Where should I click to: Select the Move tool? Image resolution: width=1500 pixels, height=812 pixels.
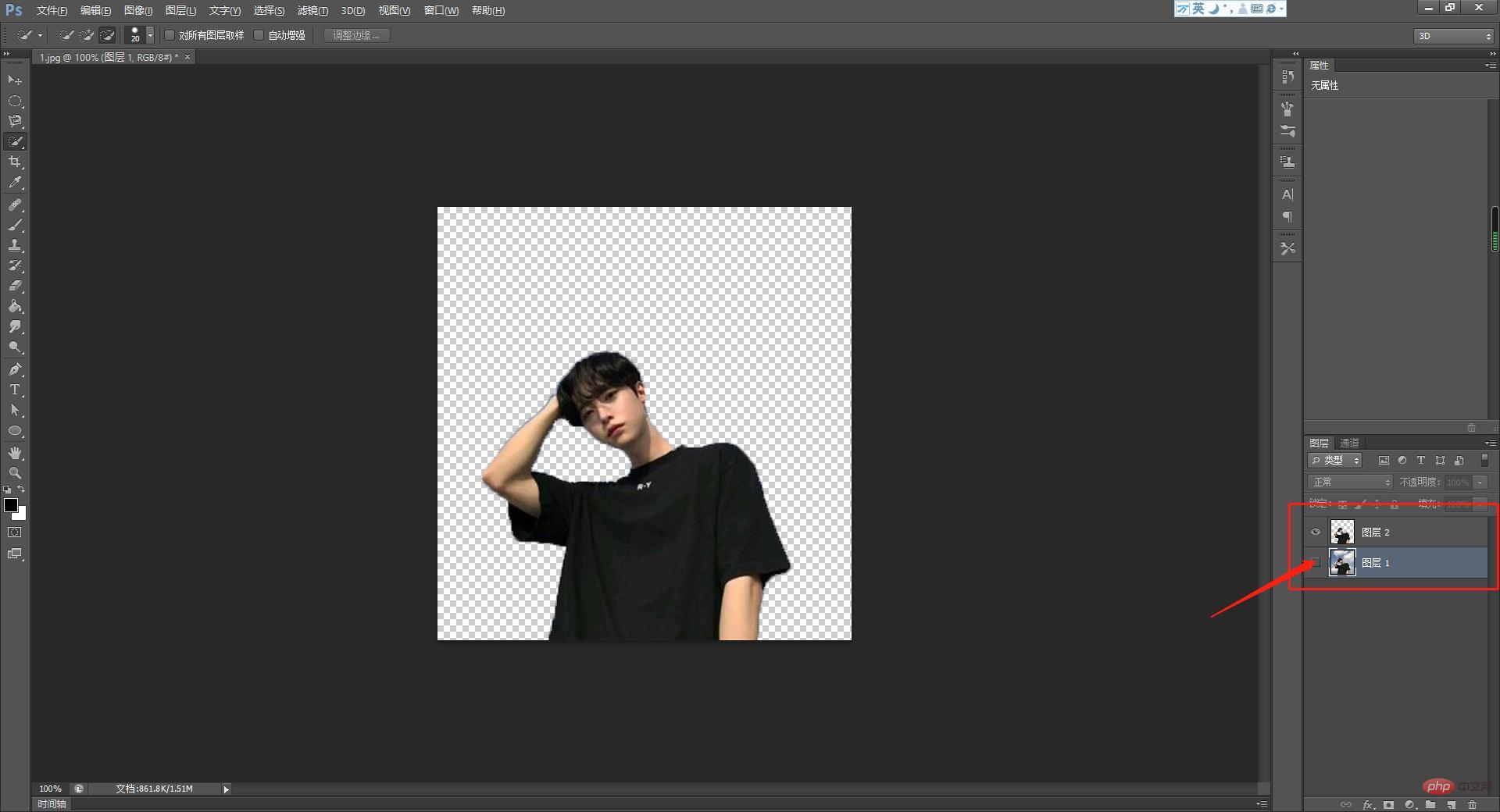pyautogui.click(x=15, y=80)
